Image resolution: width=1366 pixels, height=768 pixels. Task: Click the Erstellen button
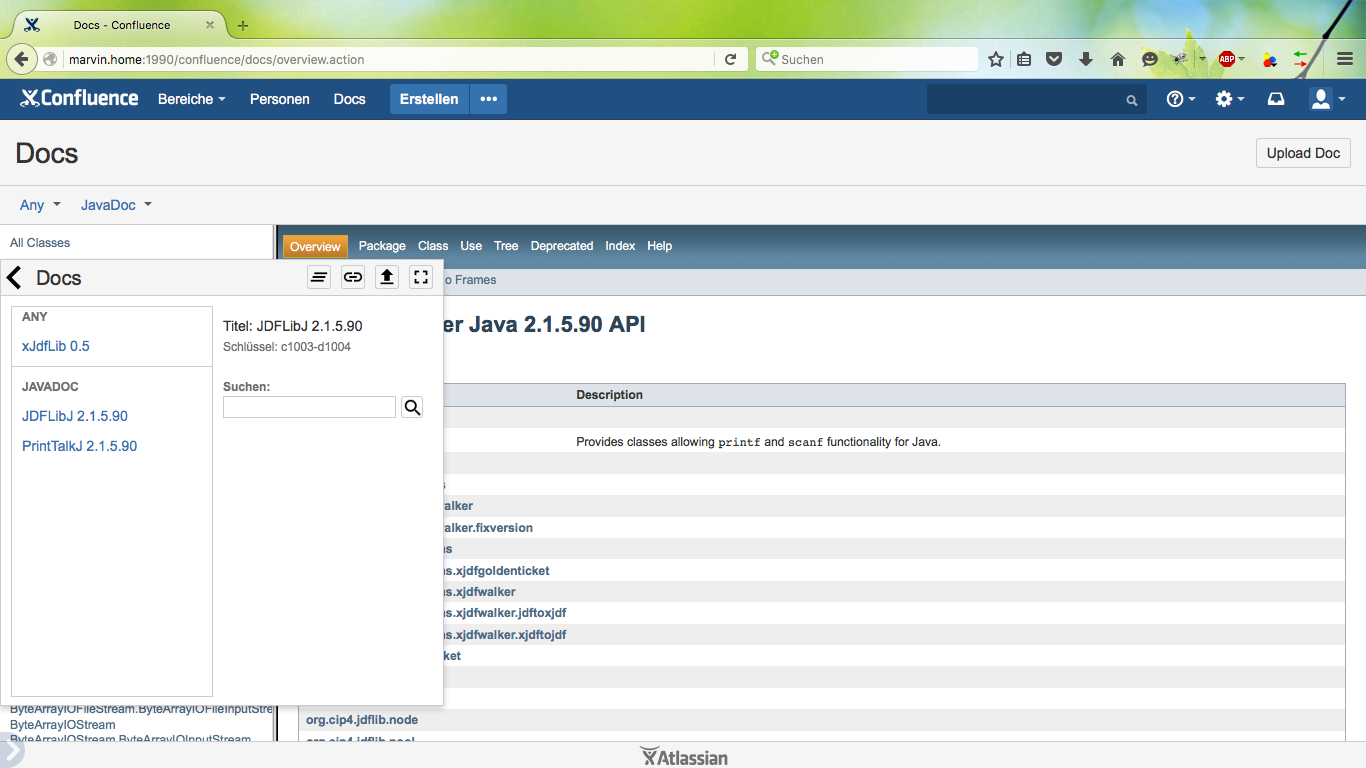point(429,99)
